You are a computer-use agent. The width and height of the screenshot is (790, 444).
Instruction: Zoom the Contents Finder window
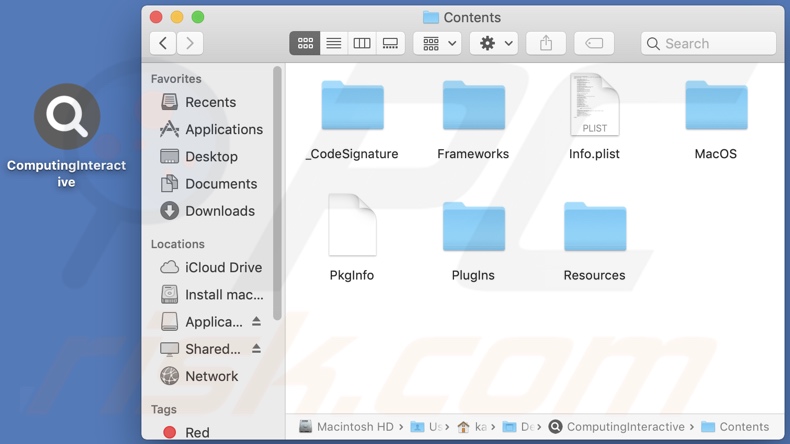click(x=198, y=18)
